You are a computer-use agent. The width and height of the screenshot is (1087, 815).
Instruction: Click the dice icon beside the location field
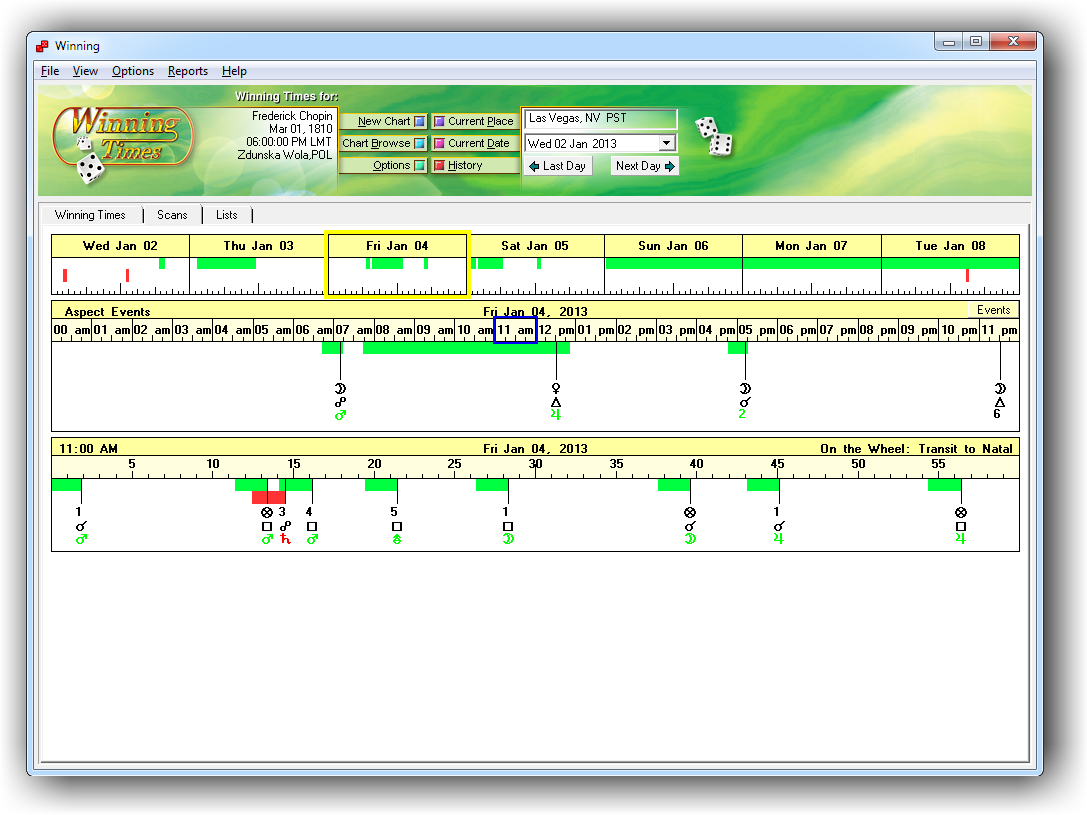714,137
